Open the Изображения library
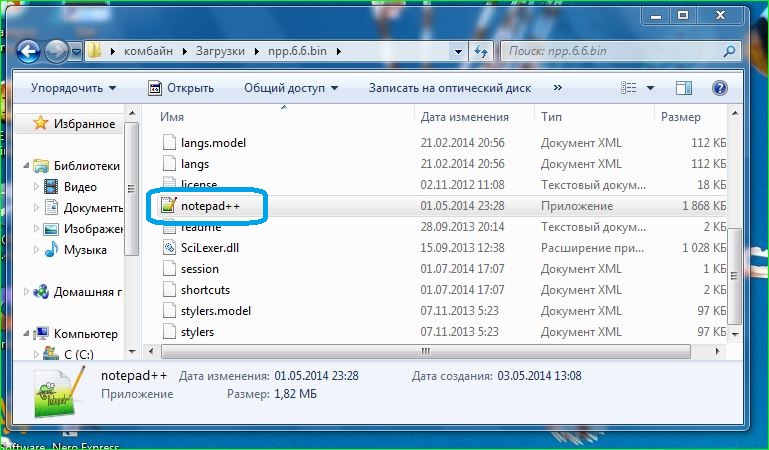This screenshot has height=450, width=769. pos(83,229)
